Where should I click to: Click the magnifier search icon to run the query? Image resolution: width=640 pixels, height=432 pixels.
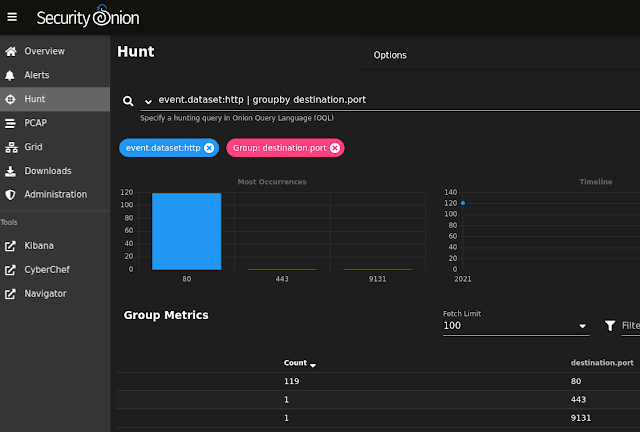click(x=128, y=101)
